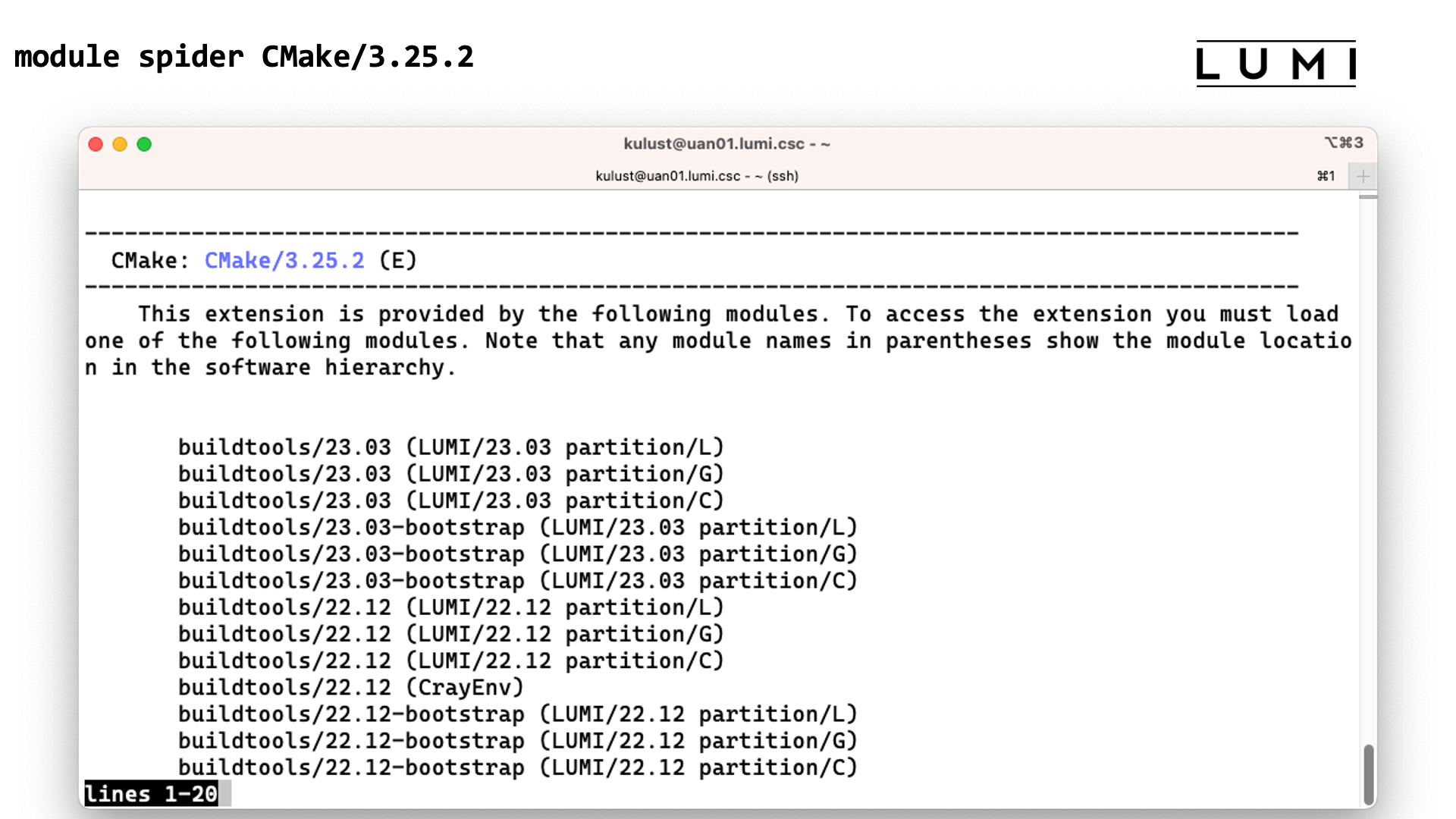Click line 'buildtools/22.12-bootstrap (LUMI/22.12 partition/G)'
1456x819 pixels.
pos(518,741)
